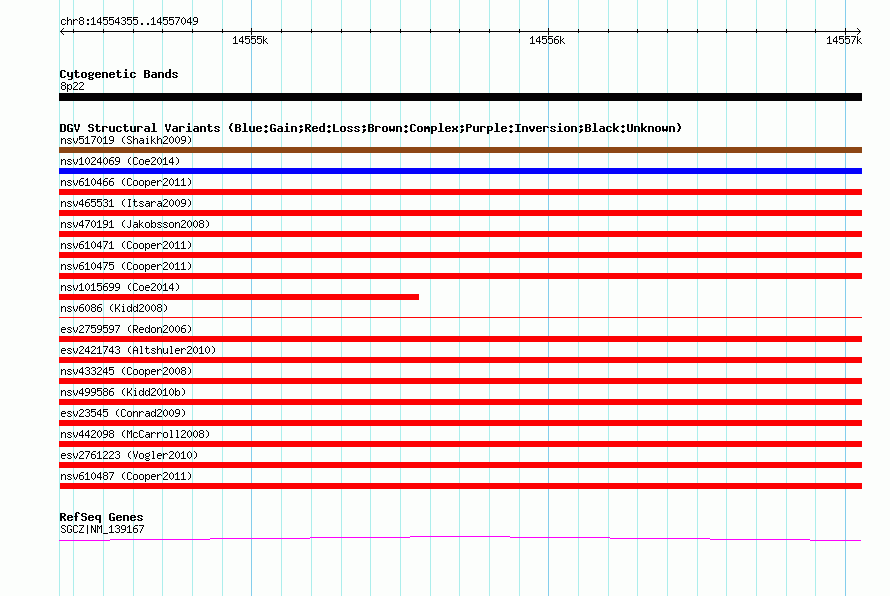Click the DGV Structural Variants track title
This screenshot has height=596, width=890.
point(370,128)
